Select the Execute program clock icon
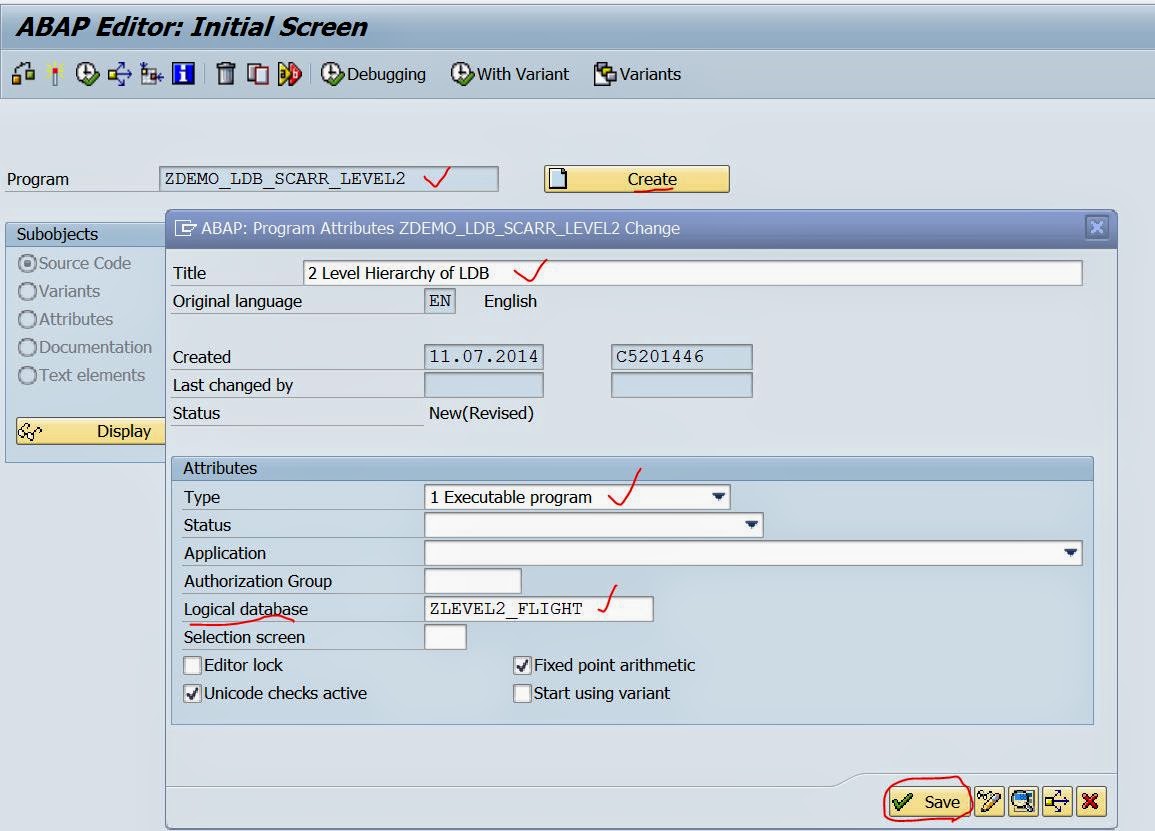The image size is (1155, 831). click(84, 74)
